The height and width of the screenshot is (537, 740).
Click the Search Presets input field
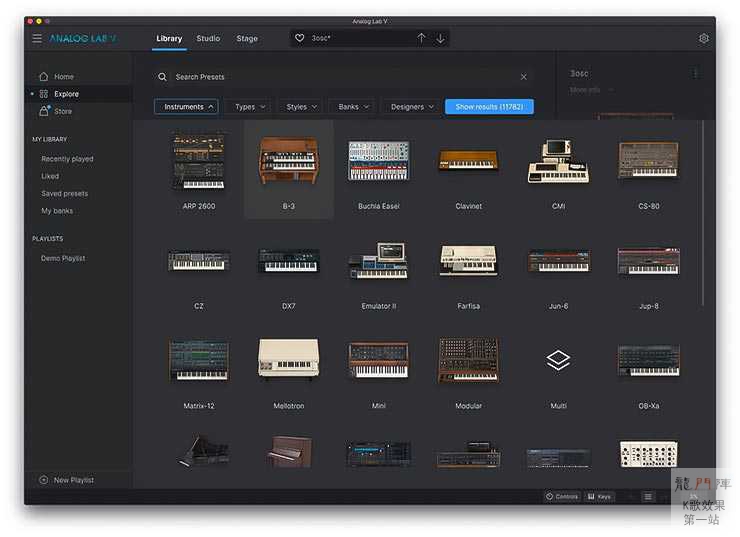pos(345,76)
